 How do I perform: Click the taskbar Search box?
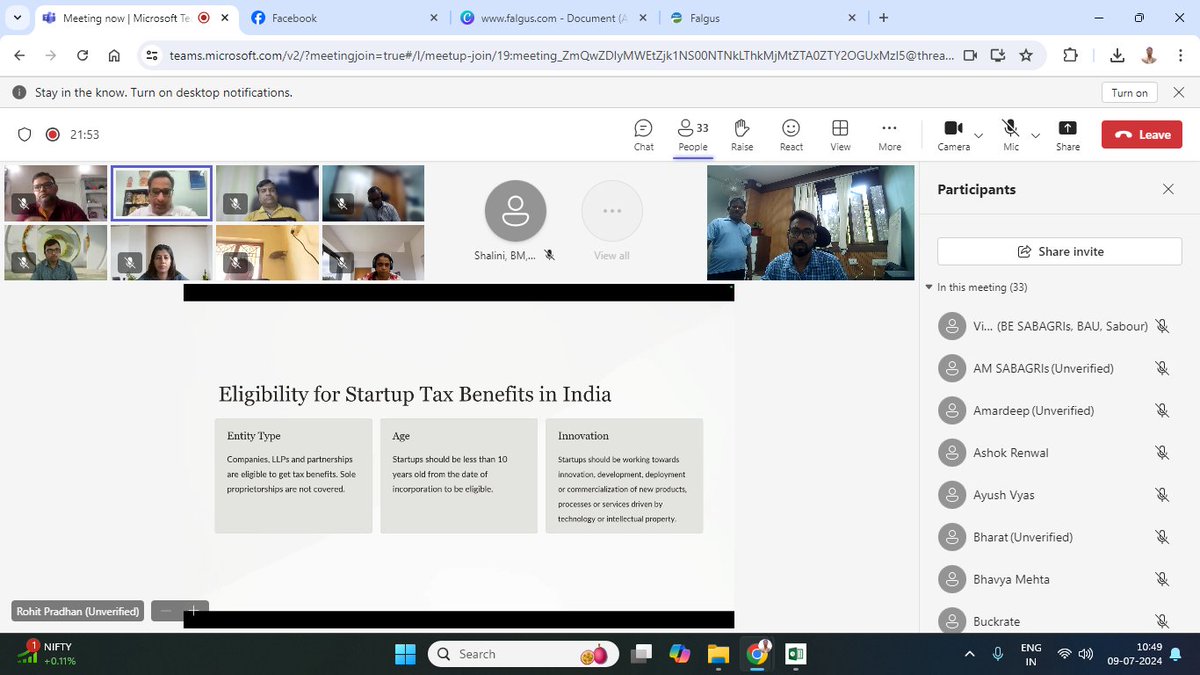point(522,654)
